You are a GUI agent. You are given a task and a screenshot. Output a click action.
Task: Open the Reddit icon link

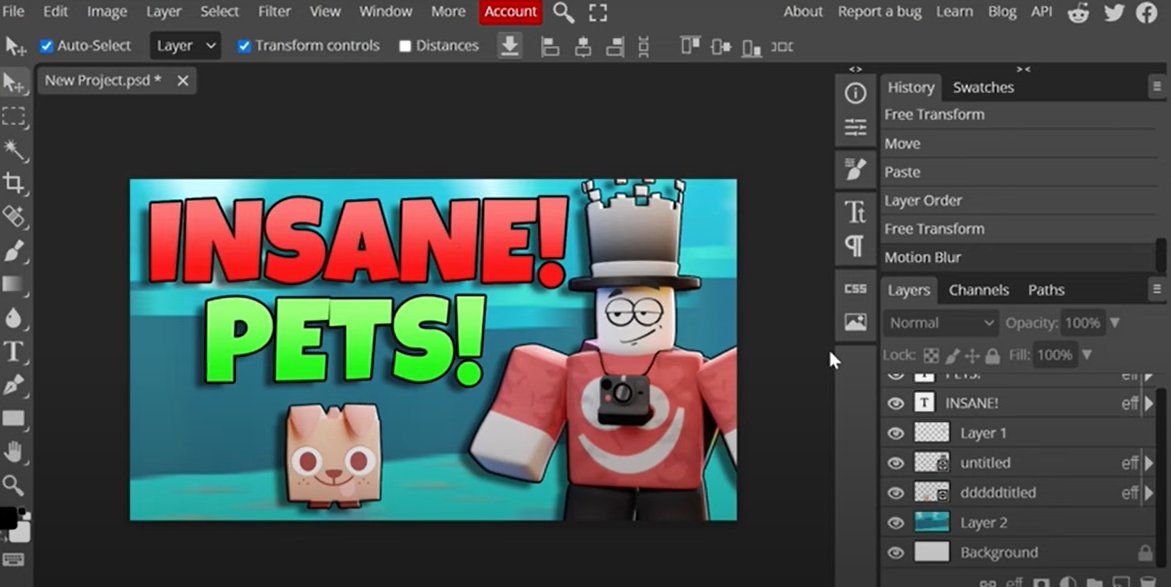pyautogui.click(x=1078, y=12)
